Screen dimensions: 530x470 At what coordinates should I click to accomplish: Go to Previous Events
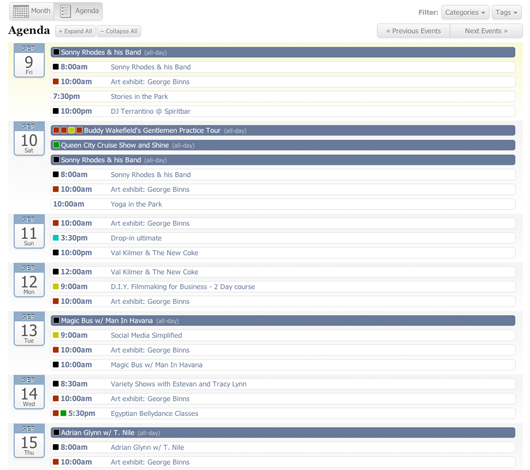[x=413, y=31]
